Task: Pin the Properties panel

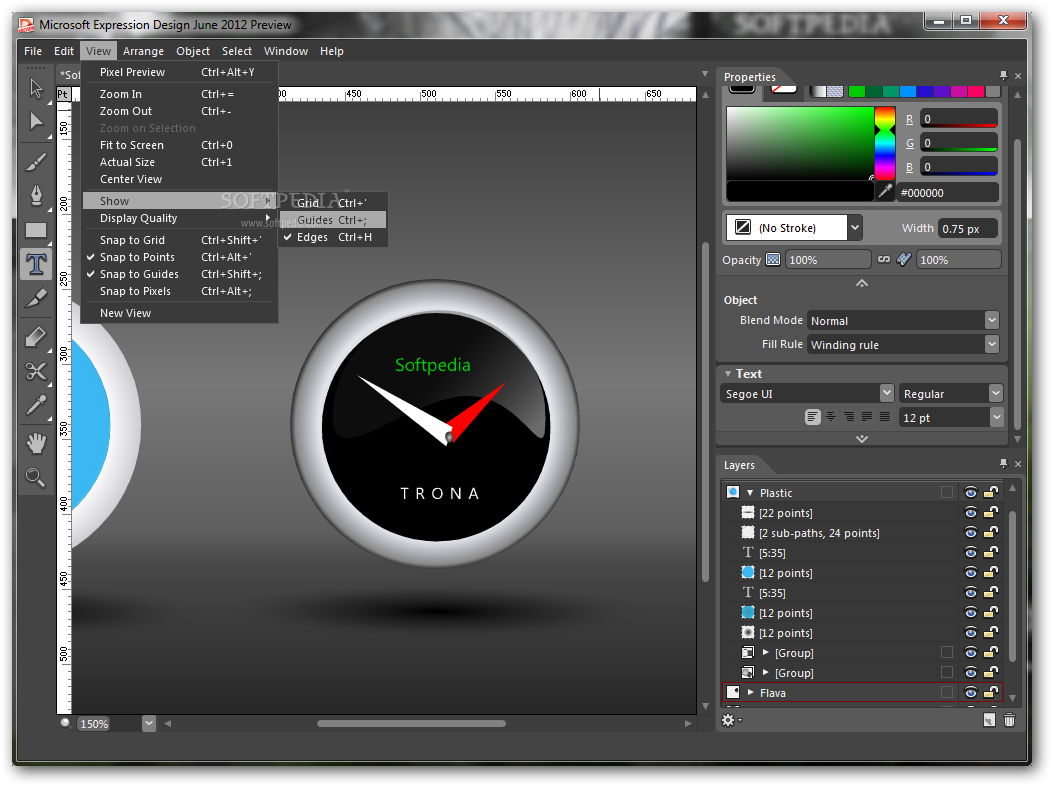Action: [1003, 76]
